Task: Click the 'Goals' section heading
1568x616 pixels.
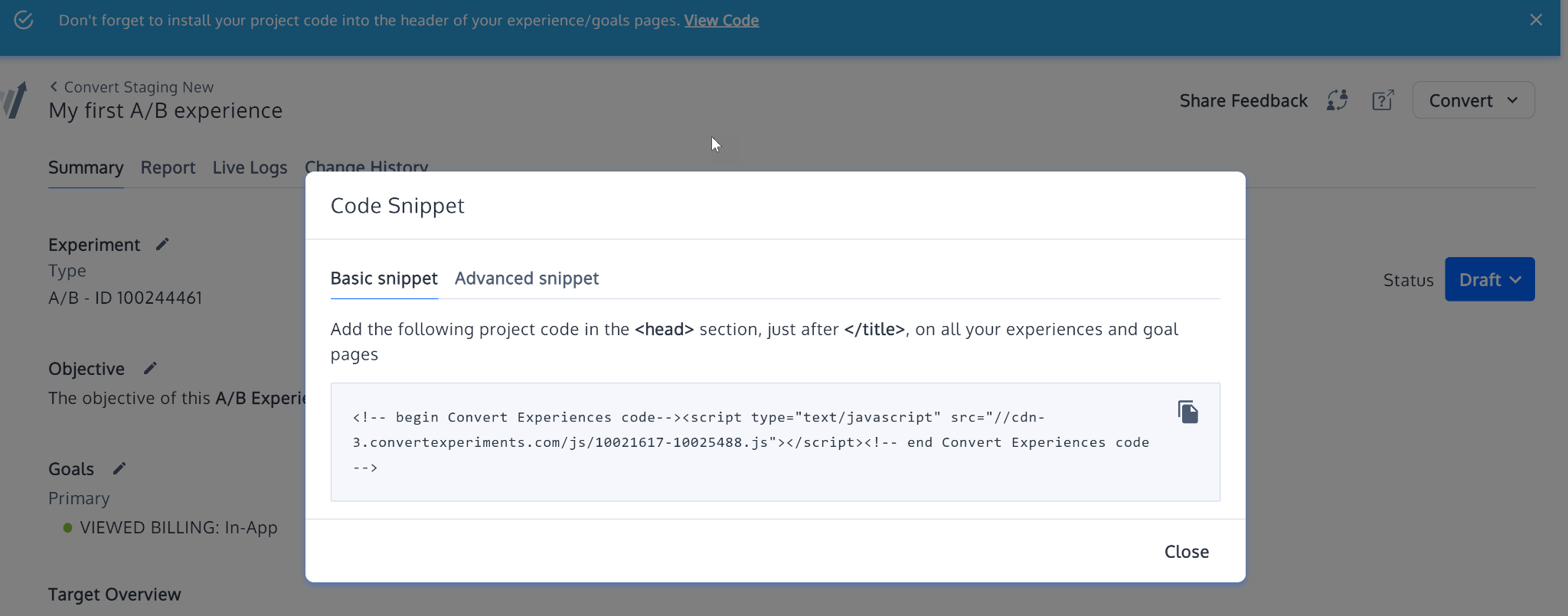Action: click(x=71, y=469)
